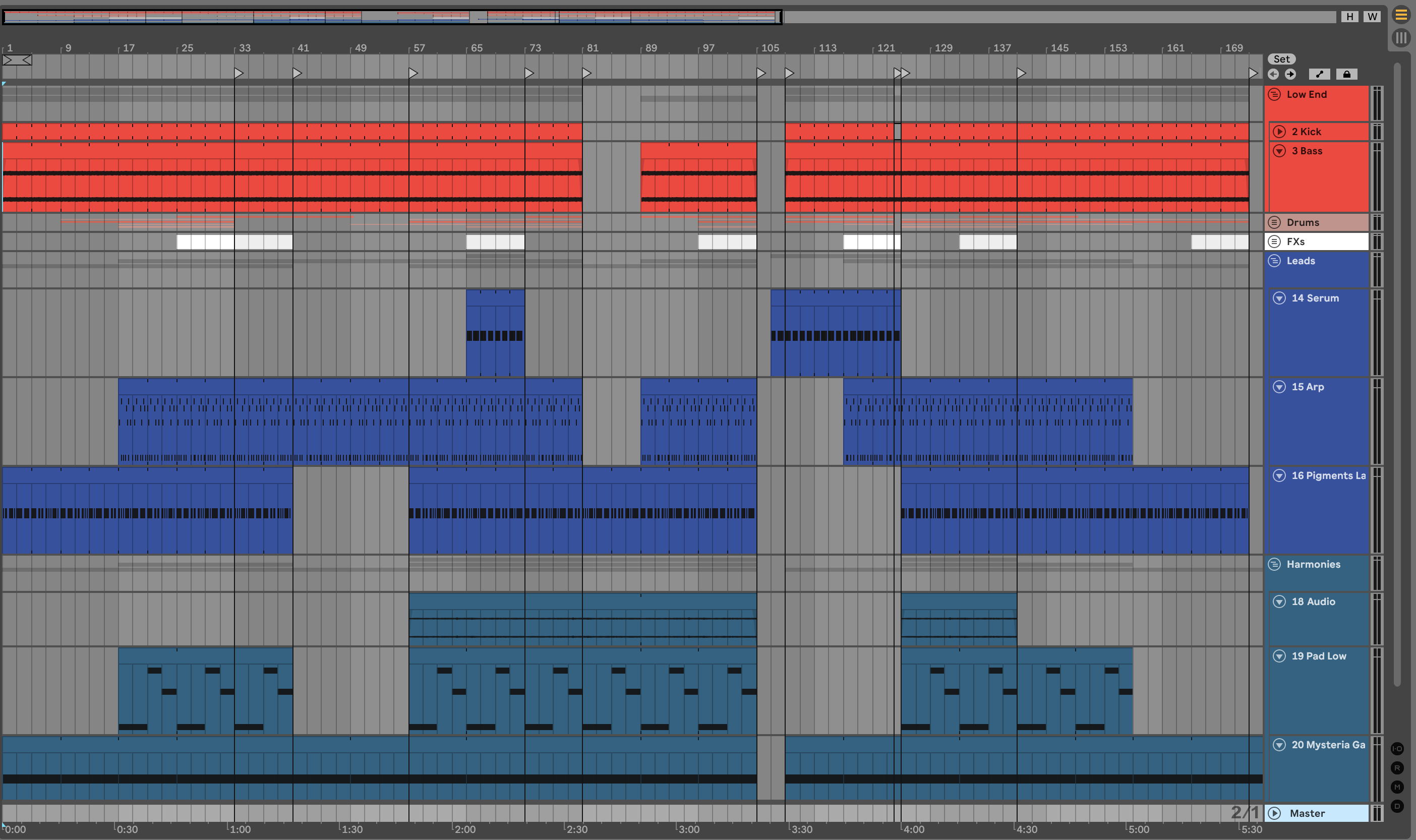Screen dimensions: 1416x840
Task: Toggle the I-O section visibility
Action: [1397, 749]
